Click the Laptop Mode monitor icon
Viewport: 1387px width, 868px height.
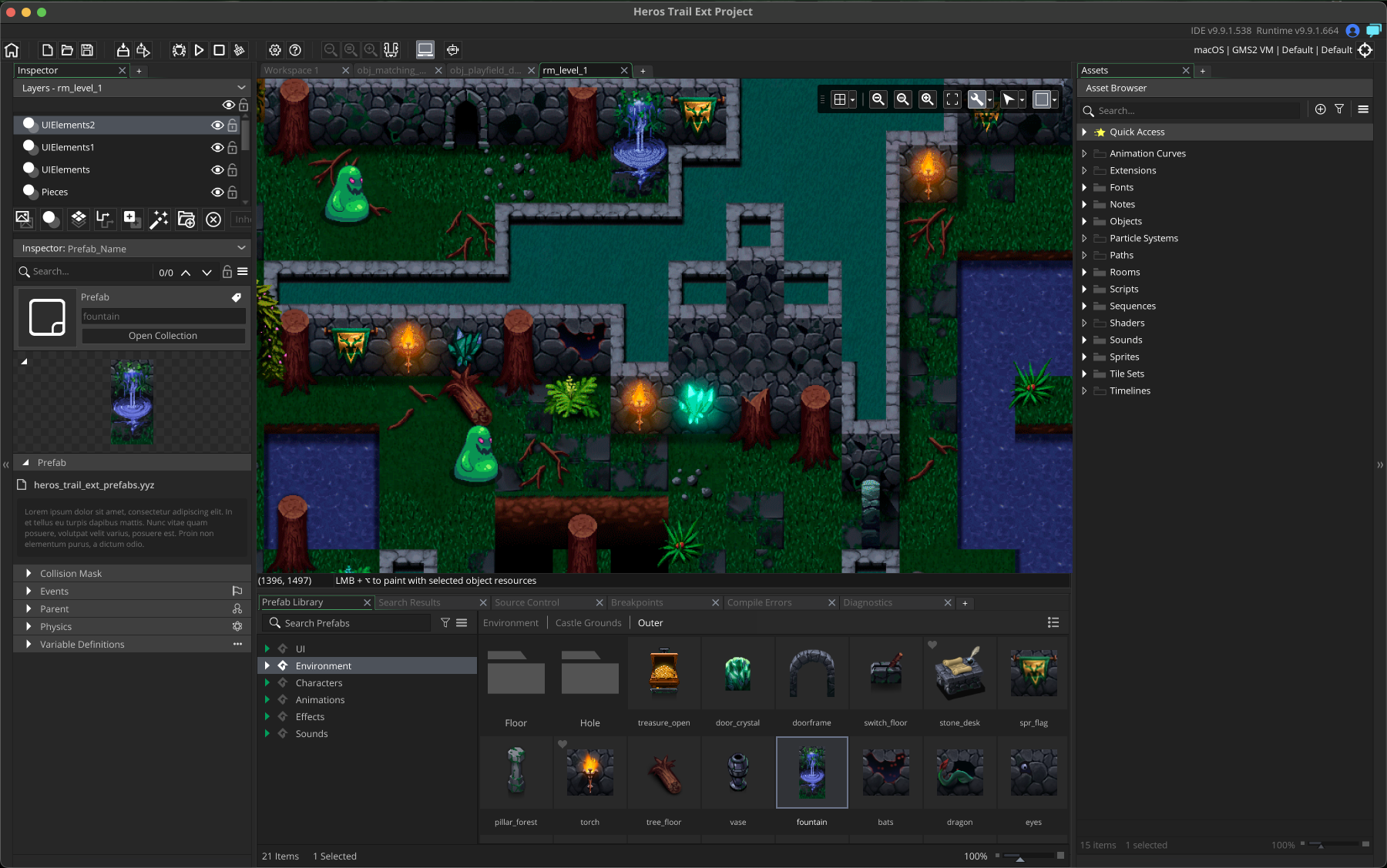[425, 50]
